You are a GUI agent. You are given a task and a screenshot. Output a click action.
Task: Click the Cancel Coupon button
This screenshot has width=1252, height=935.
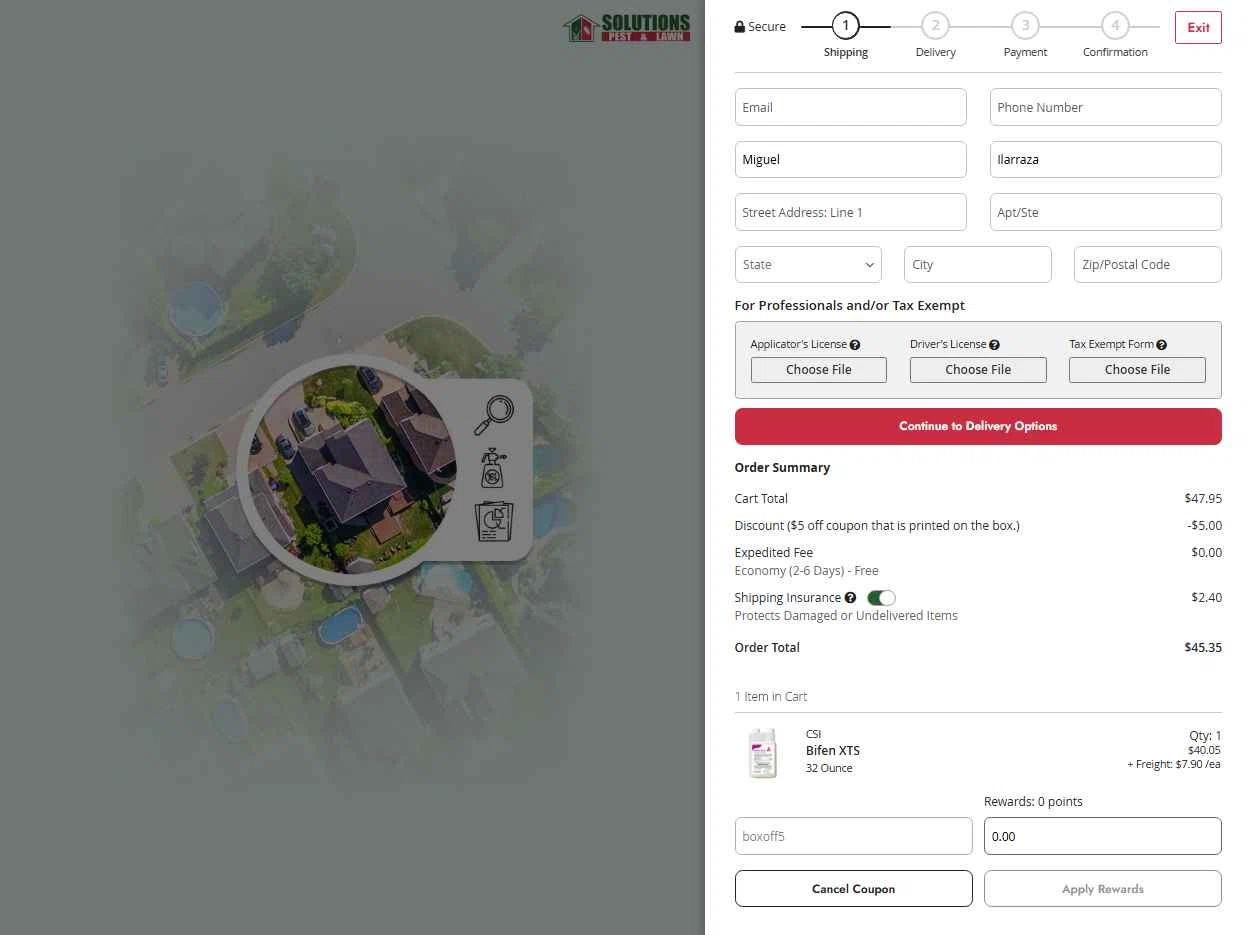(853, 889)
